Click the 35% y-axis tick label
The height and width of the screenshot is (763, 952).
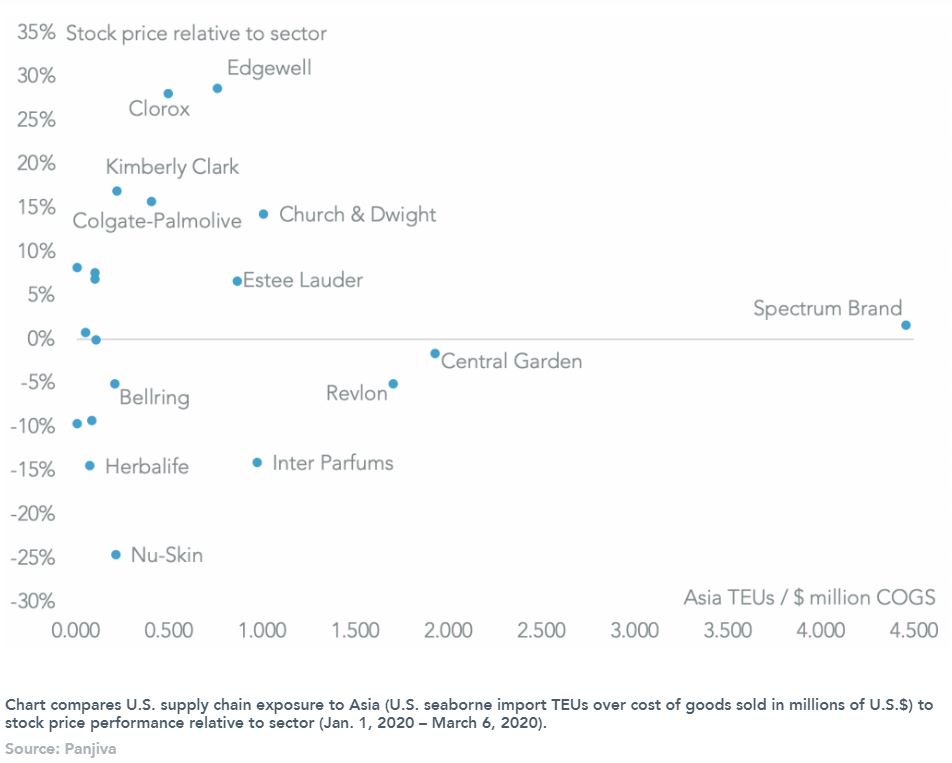tap(35, 33)
